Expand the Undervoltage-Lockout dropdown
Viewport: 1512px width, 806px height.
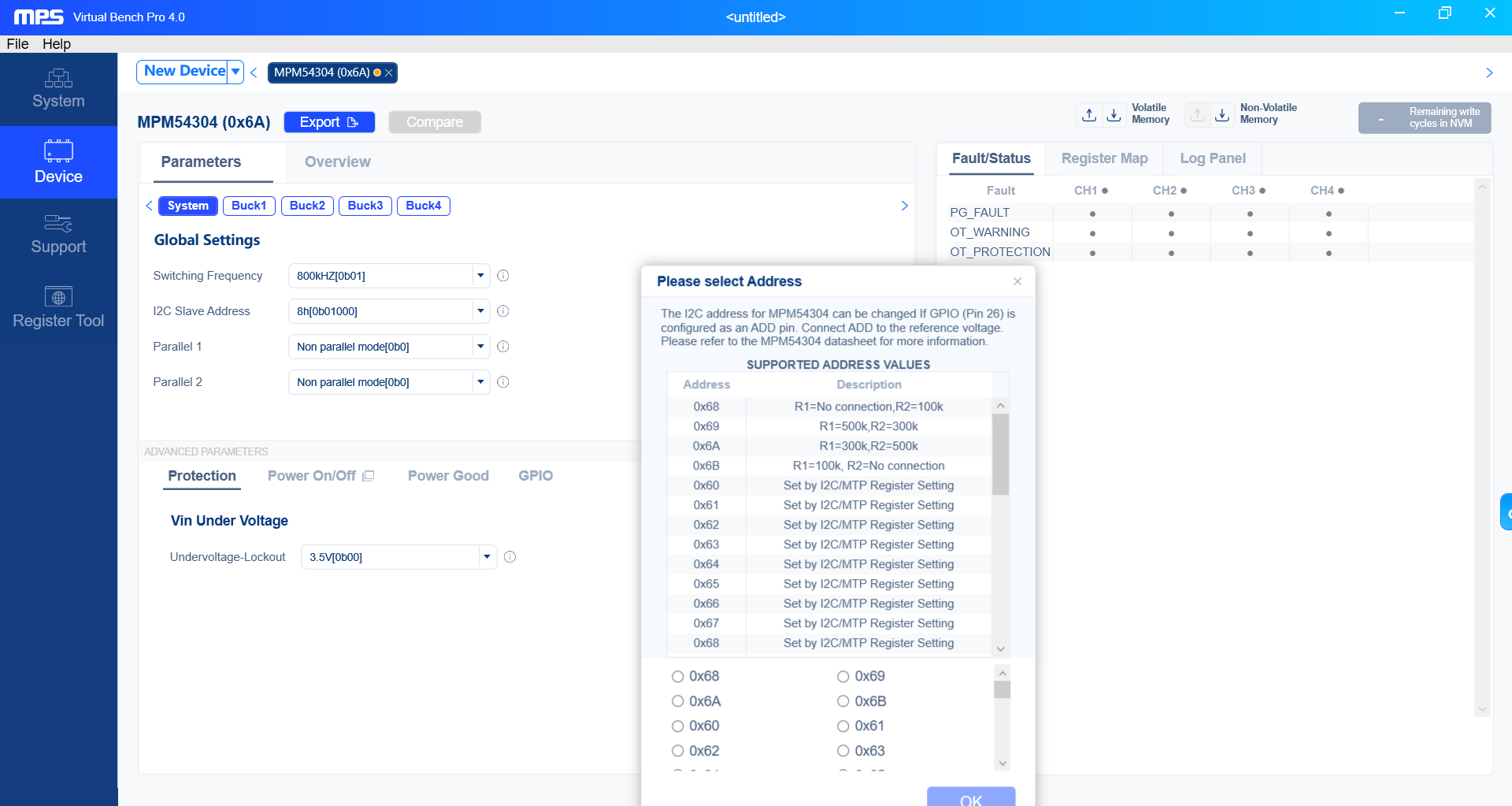(x=487, y=557)
